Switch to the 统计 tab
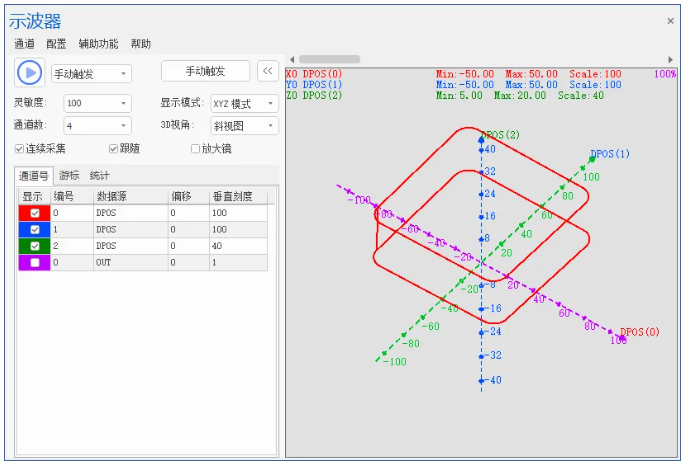This screenshot has height=466, width=685. point(99,176)
